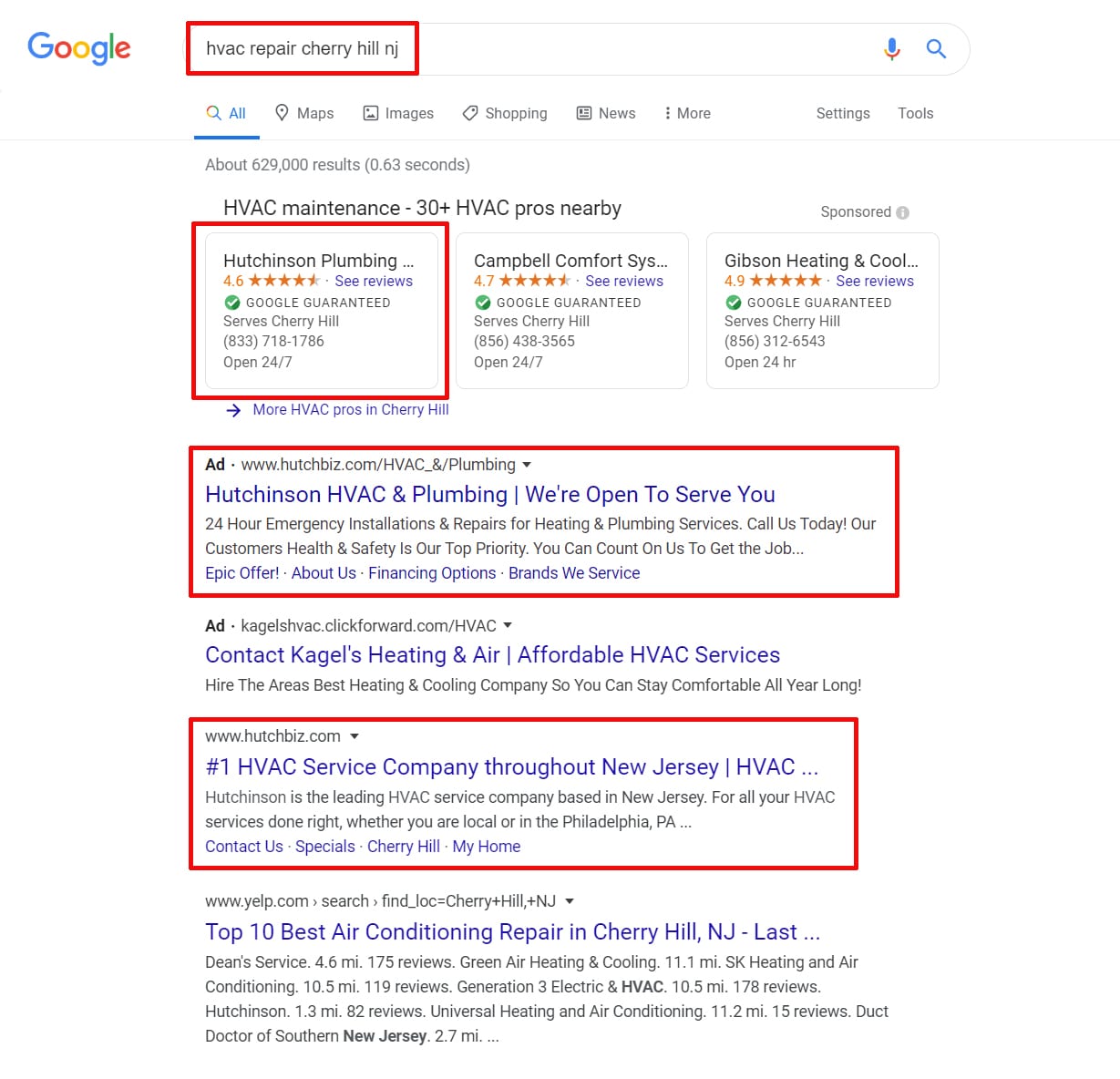Open the Hutchinson HVAC & Plumbing ad headline
Viewport: 1120px width, 1079px height.
[x=490, y=494]
